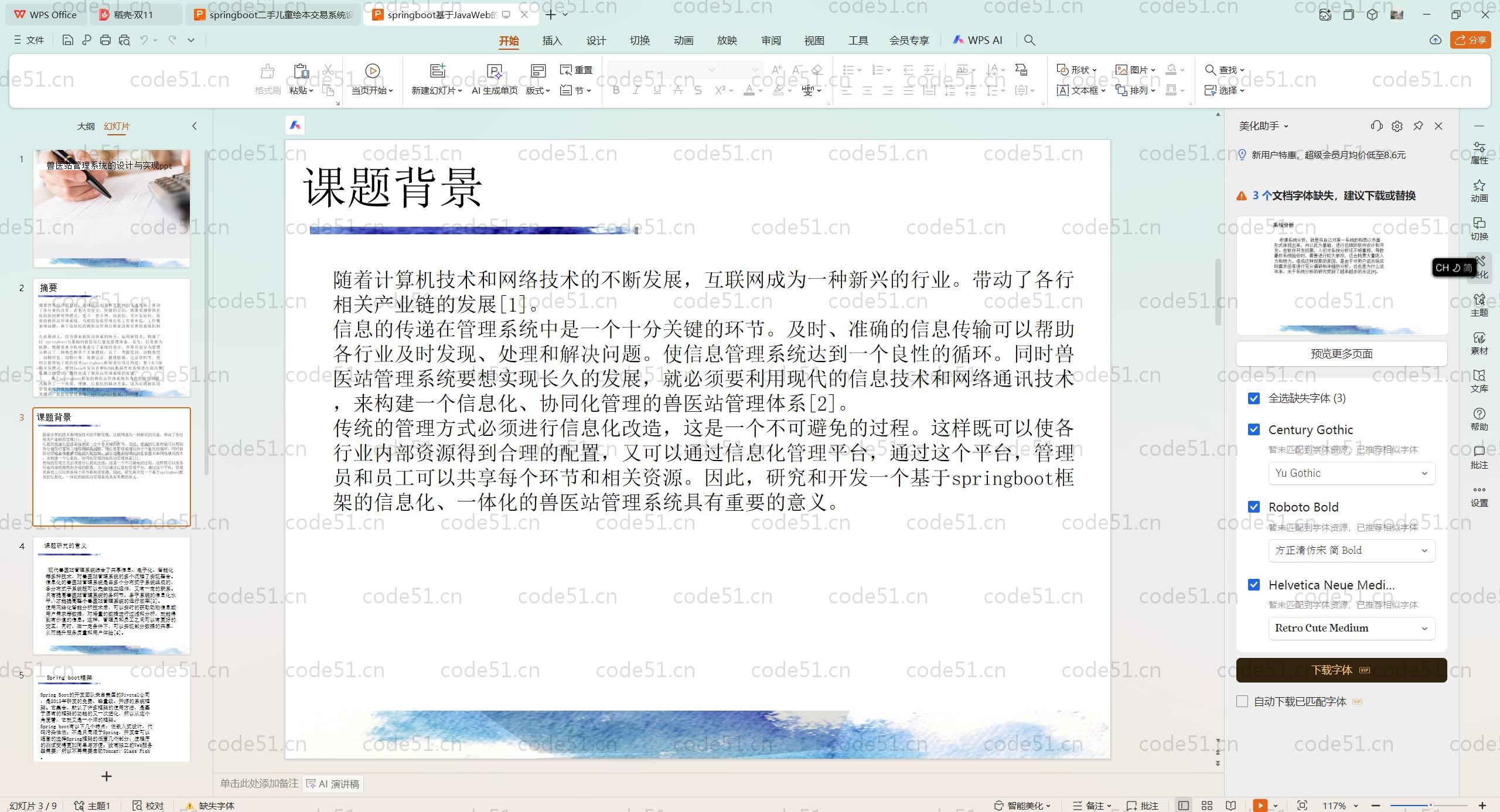The width and height of the screenshot is (1500, 812).
Task: Open the 动画 animation sidebar icon
Action: (x=1479, y=190)
